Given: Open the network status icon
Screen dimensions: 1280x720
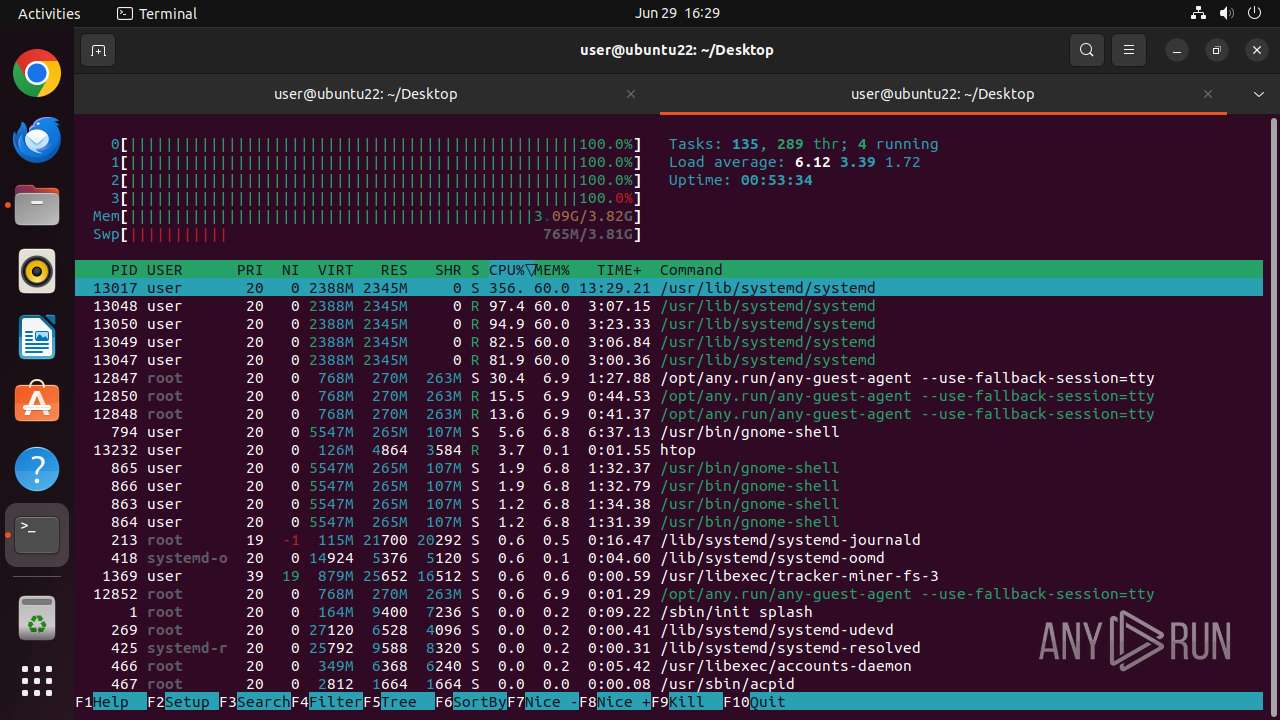Looking at the screenshot, I should click(1198, 14).
